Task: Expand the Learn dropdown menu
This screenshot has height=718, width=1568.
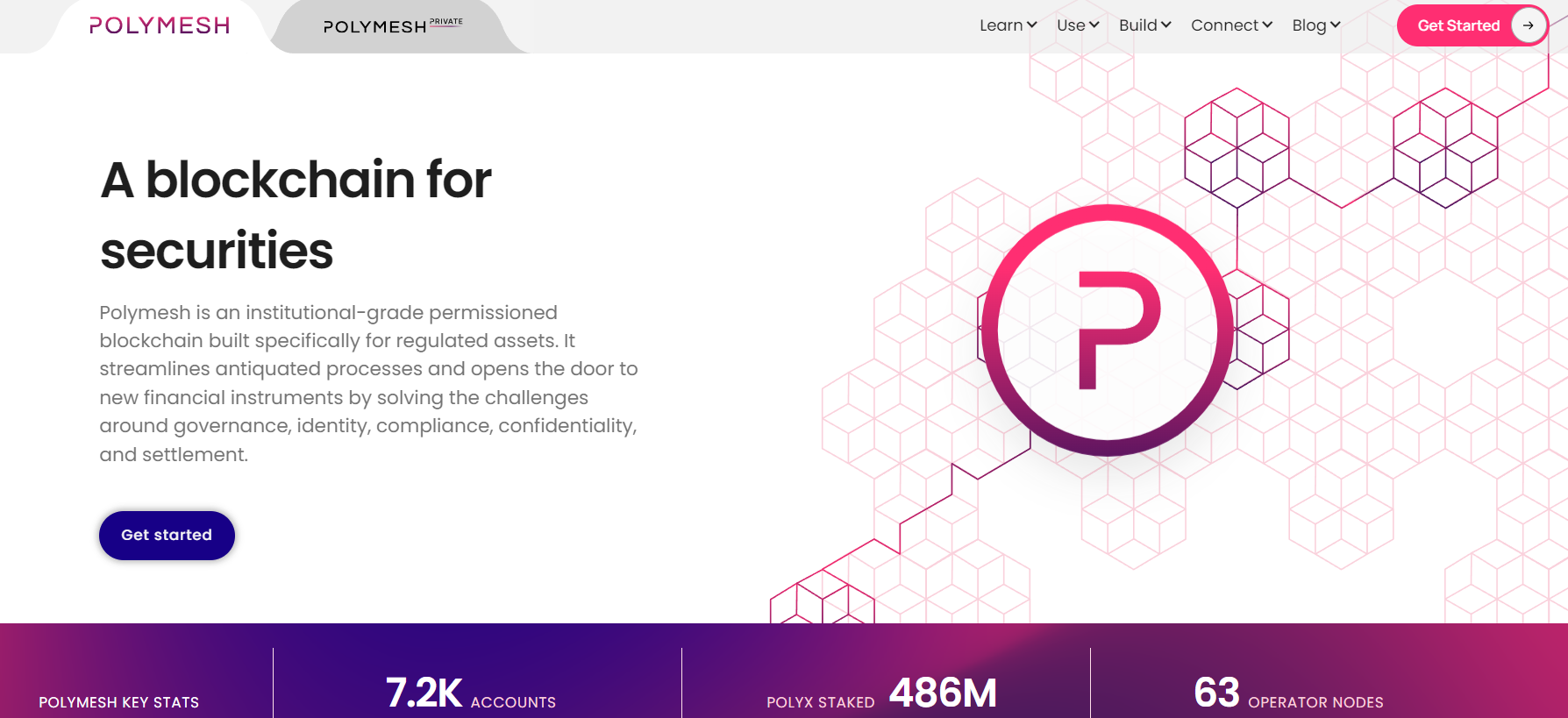Action: (x=1008, y=25)
